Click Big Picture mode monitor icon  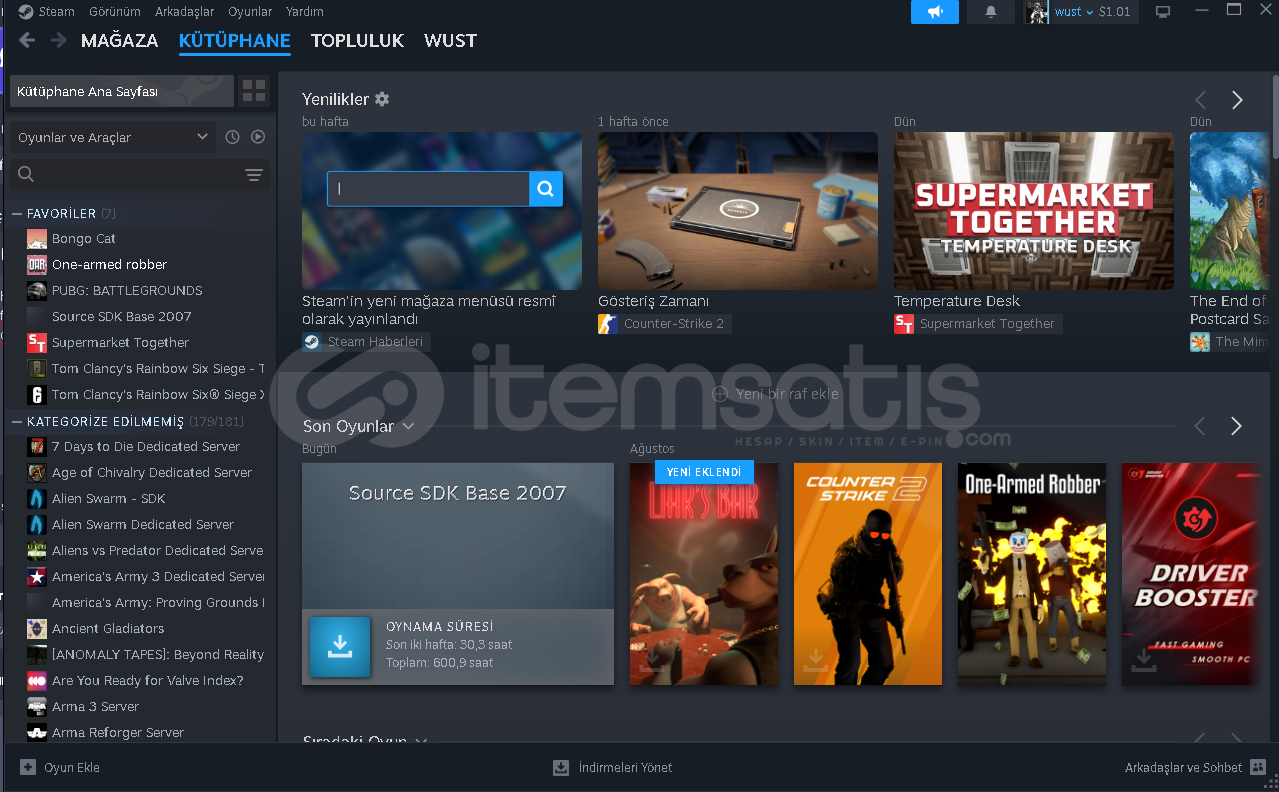[1163, 12]
